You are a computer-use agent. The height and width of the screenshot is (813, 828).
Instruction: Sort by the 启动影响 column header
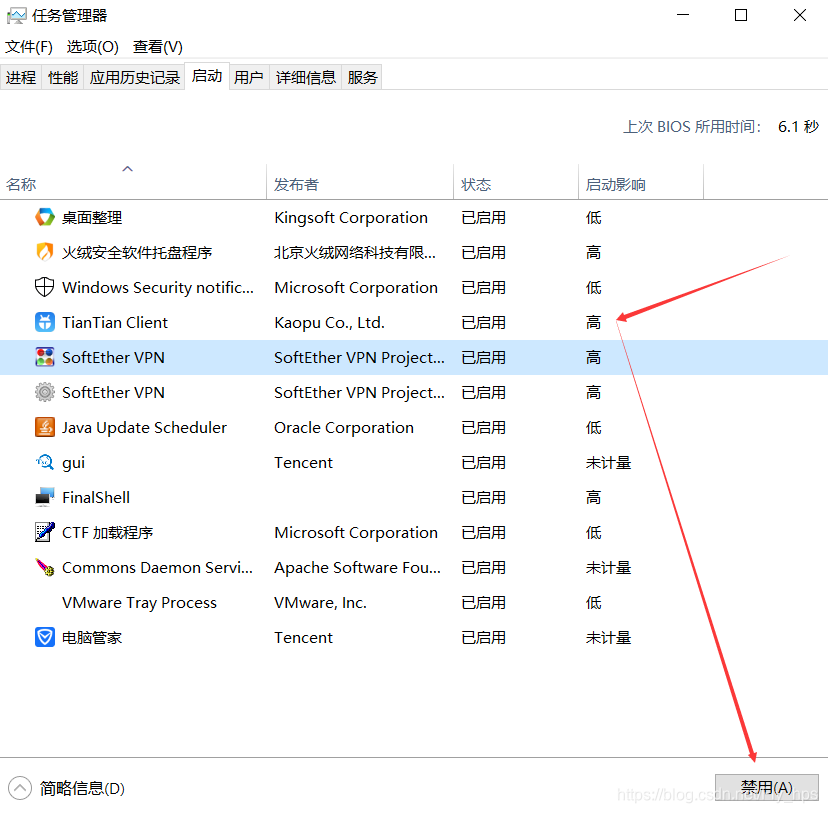coord(641,182)
